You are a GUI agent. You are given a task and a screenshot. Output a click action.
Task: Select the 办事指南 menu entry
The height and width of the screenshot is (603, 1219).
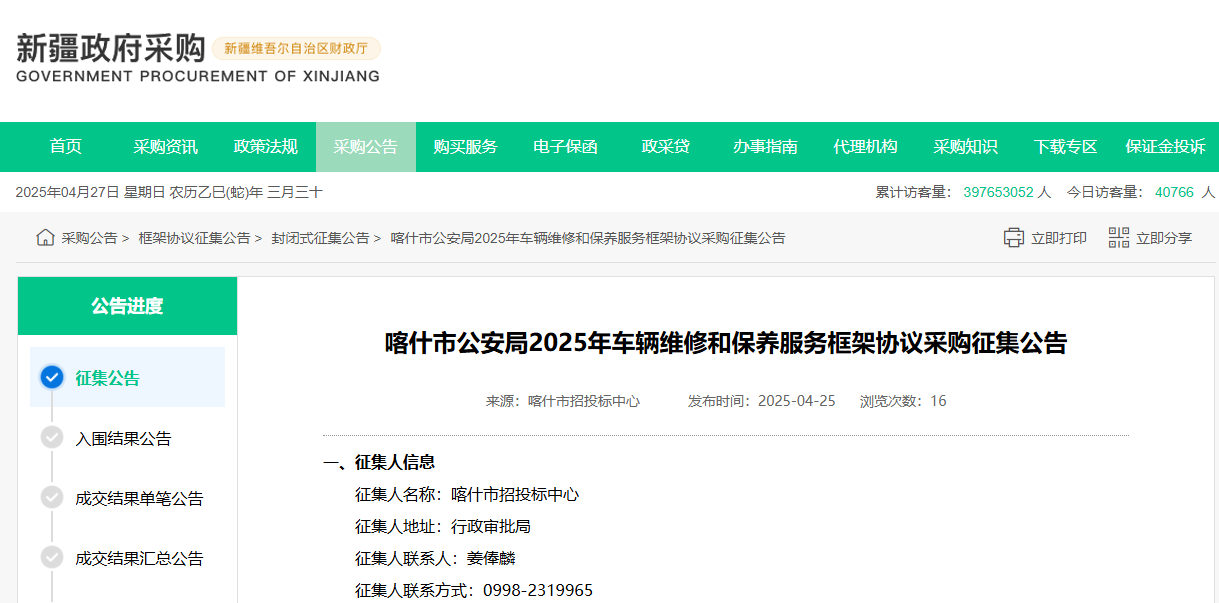765,147
